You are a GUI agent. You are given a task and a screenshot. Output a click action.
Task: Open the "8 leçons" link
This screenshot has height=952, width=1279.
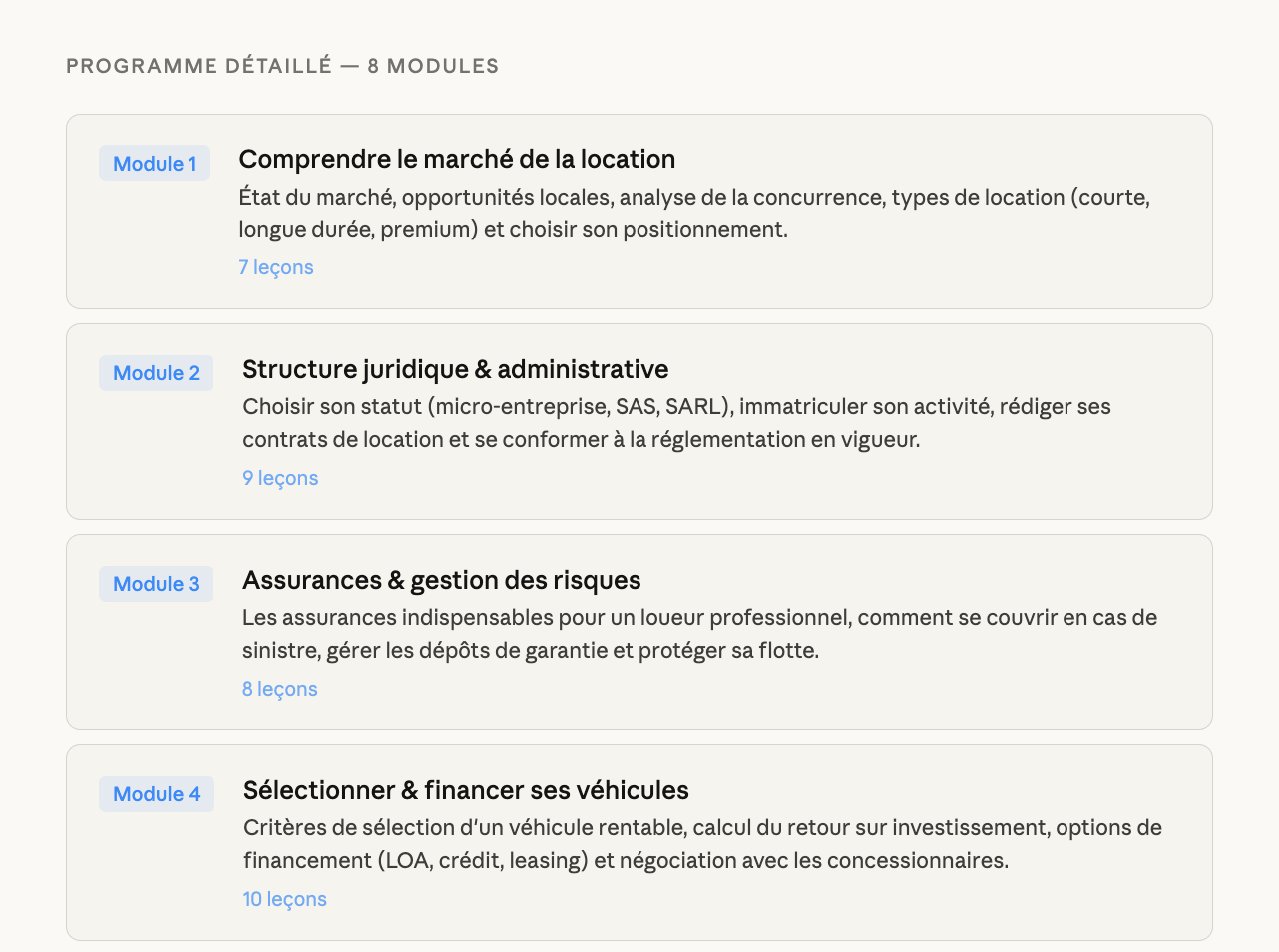click(279, 689)
